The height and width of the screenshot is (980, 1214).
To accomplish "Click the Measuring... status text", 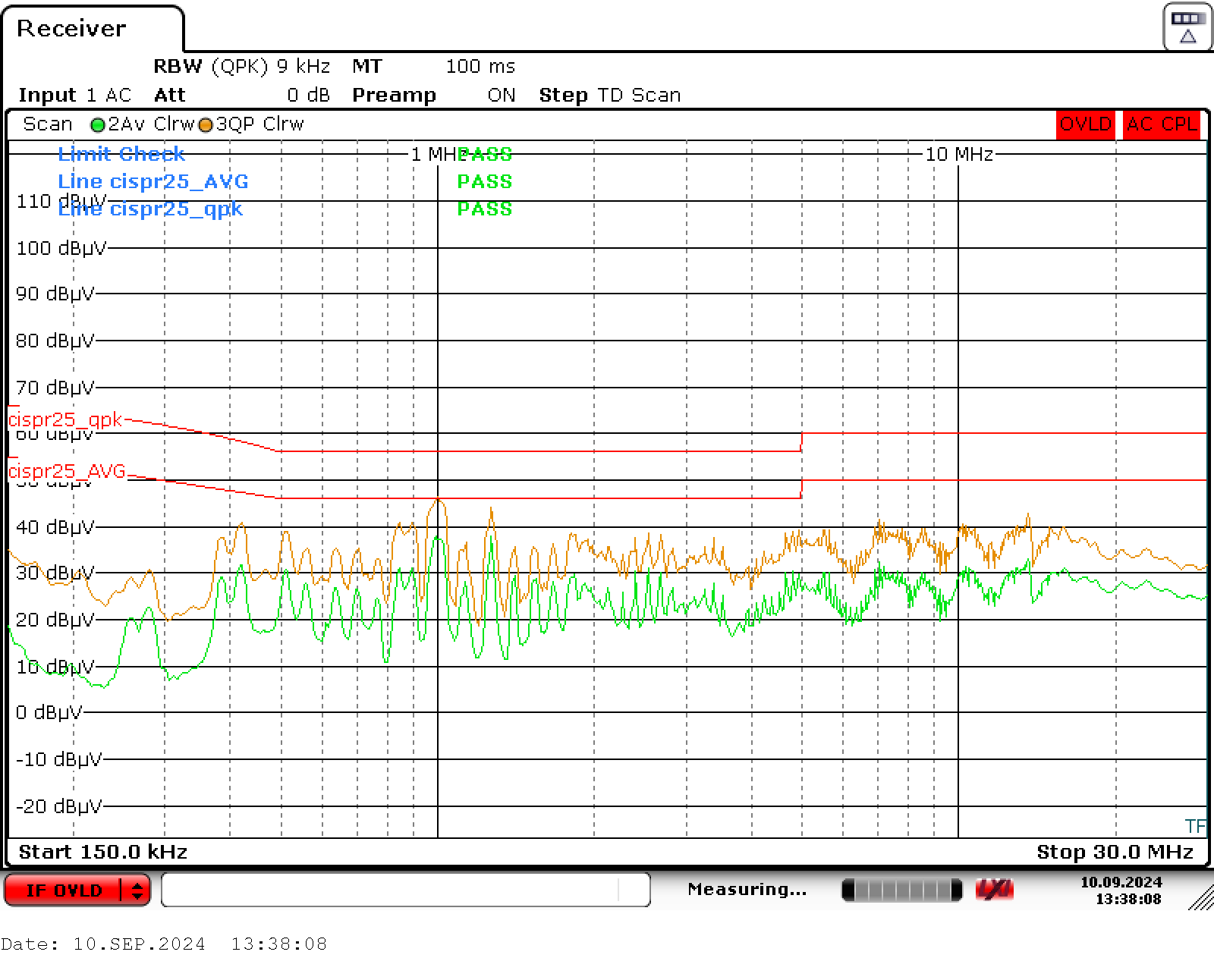I will click(747, 889).
